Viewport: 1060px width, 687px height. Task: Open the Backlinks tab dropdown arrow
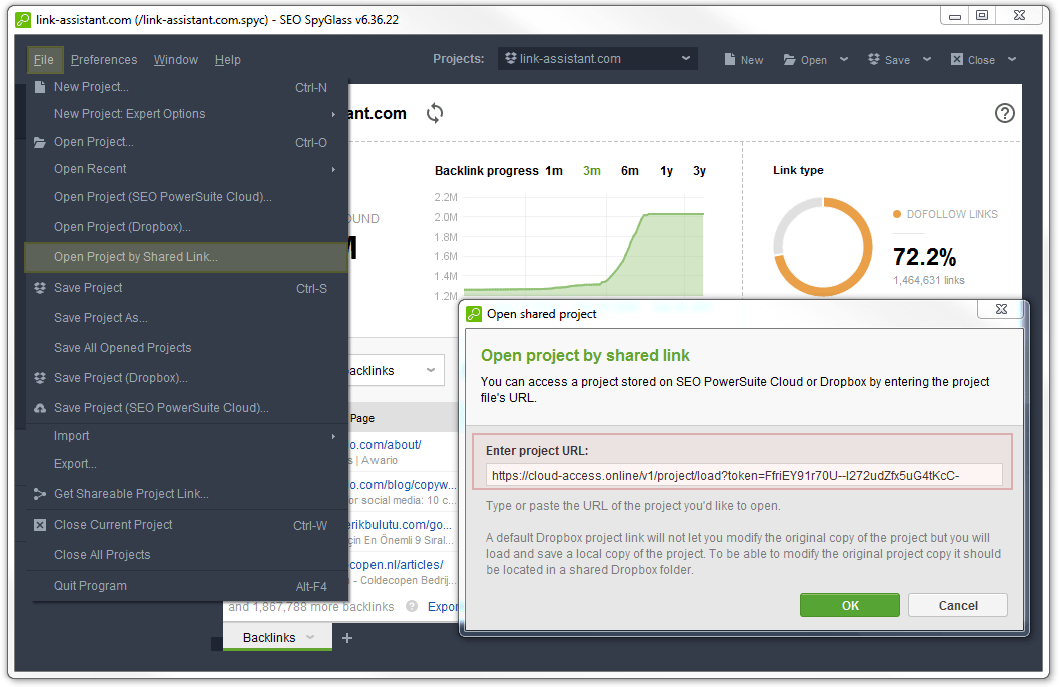coord(310,637)
